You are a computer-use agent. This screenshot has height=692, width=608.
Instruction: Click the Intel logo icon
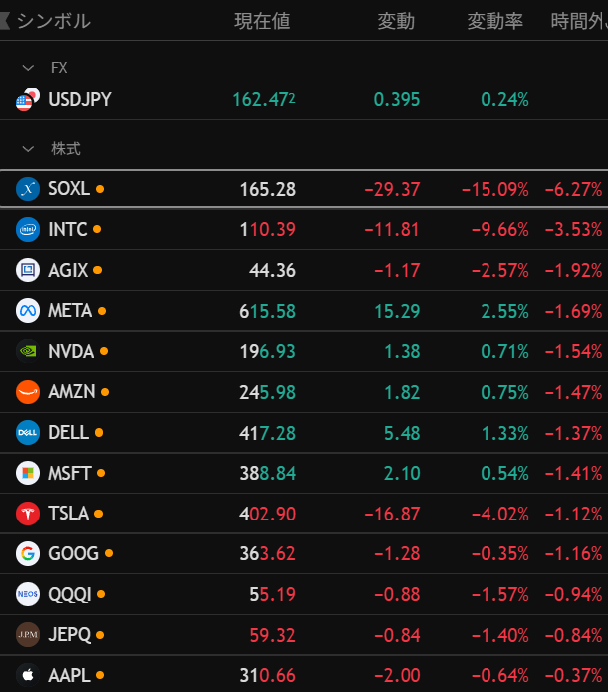click(28, 229)
